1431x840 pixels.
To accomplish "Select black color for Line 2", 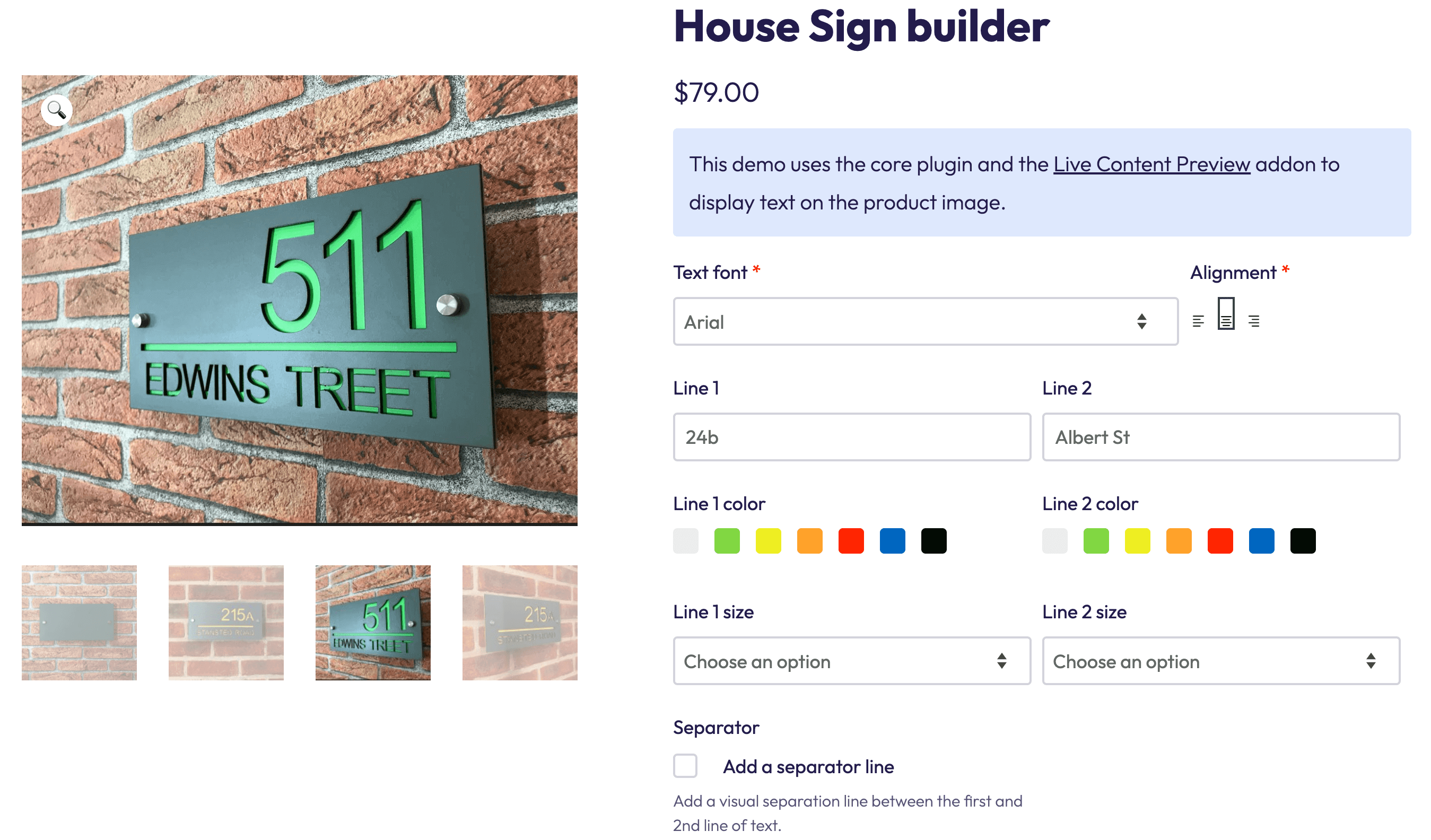I will tap(1304, 541).
